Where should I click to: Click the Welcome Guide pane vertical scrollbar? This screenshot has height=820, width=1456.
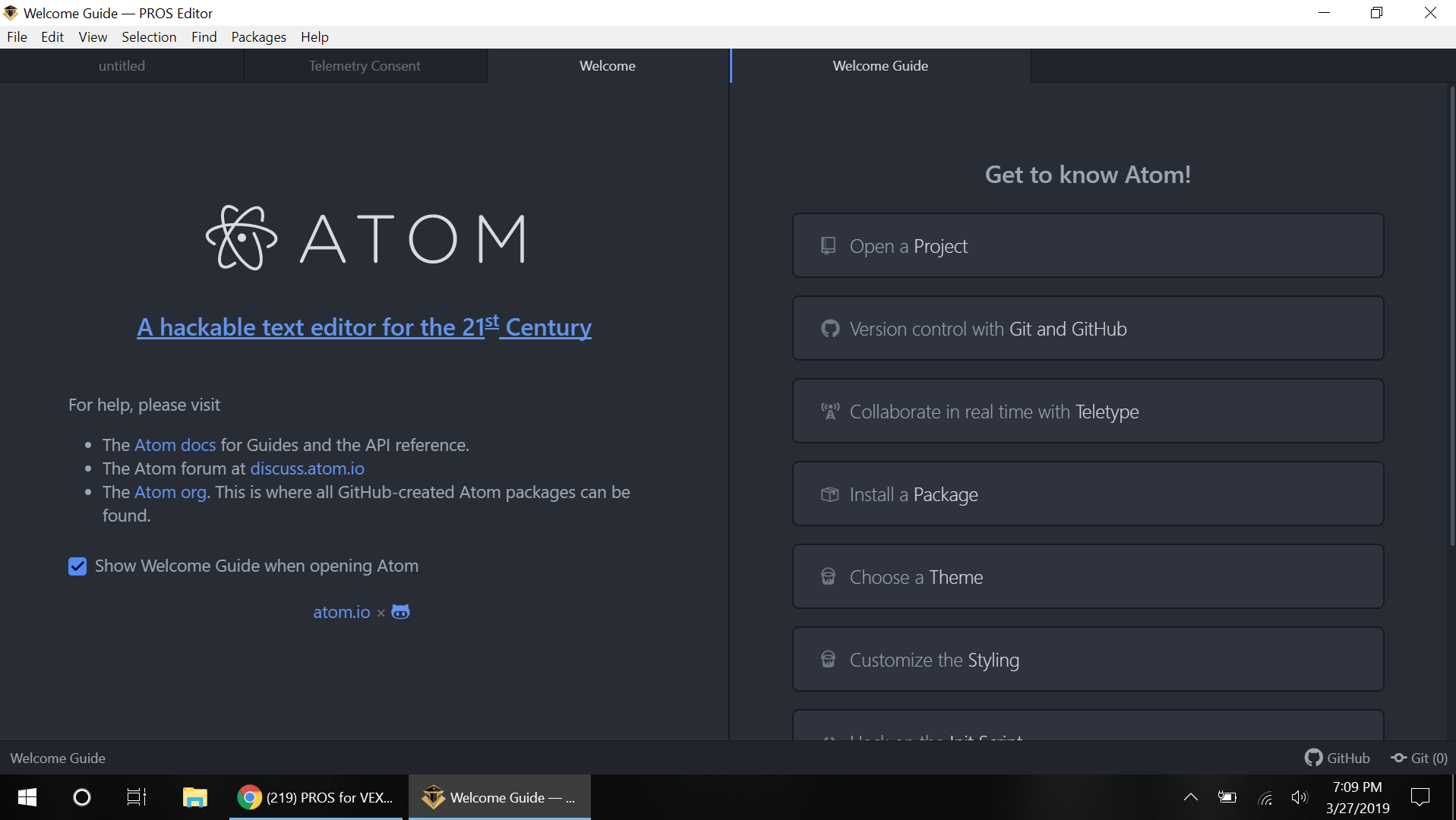point(1451,315)
